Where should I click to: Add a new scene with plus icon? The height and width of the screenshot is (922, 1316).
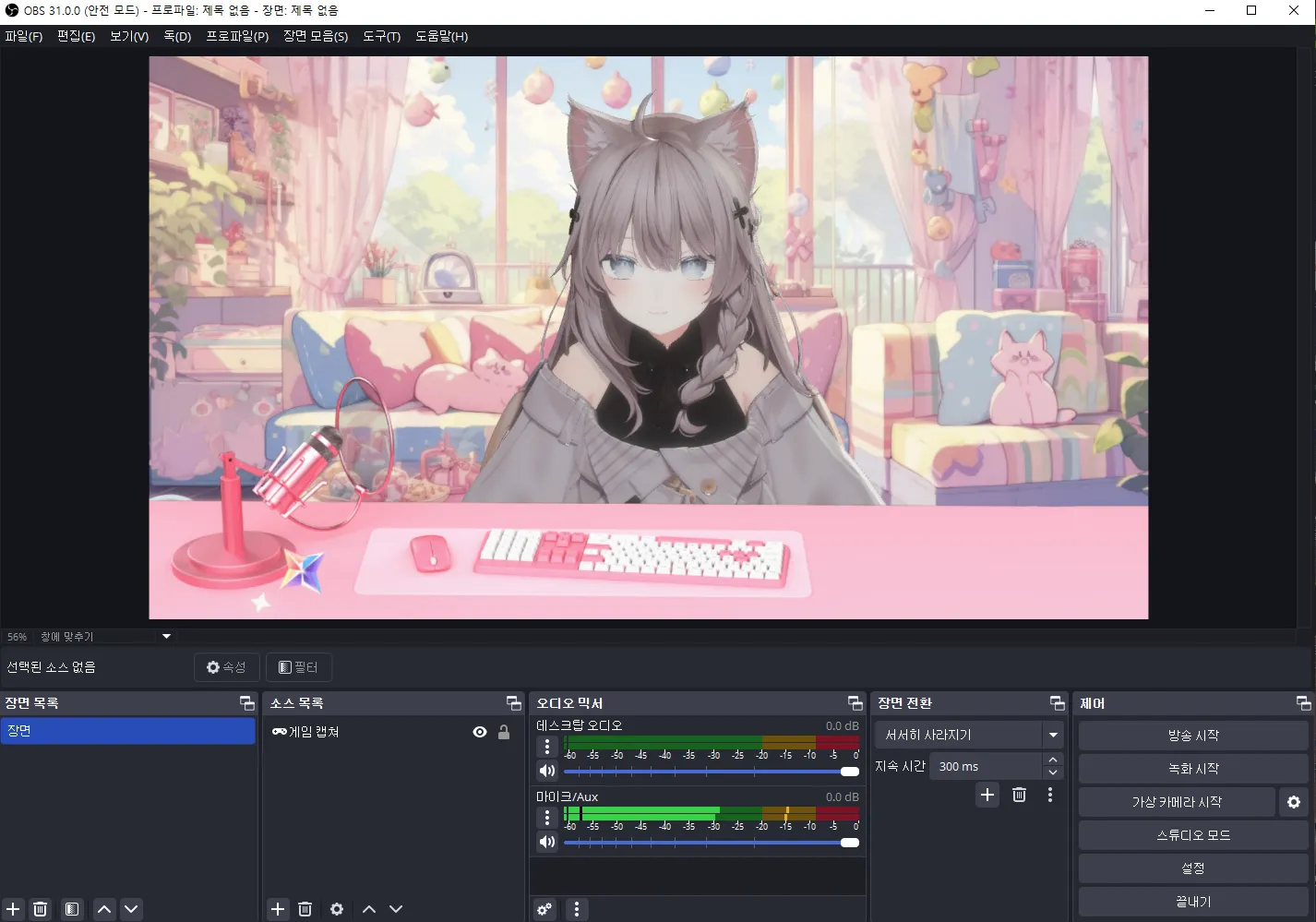pos(13,909)
